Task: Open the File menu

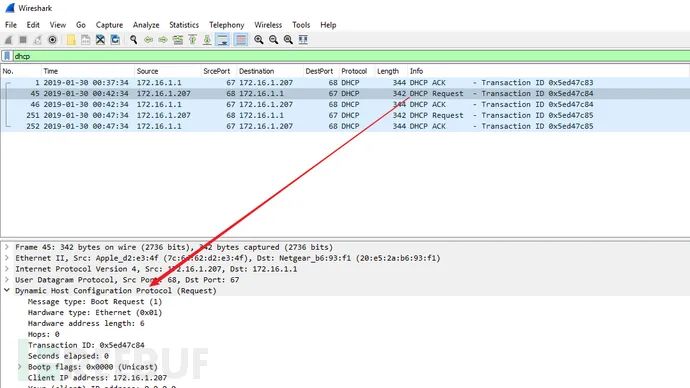Action: 11,25
